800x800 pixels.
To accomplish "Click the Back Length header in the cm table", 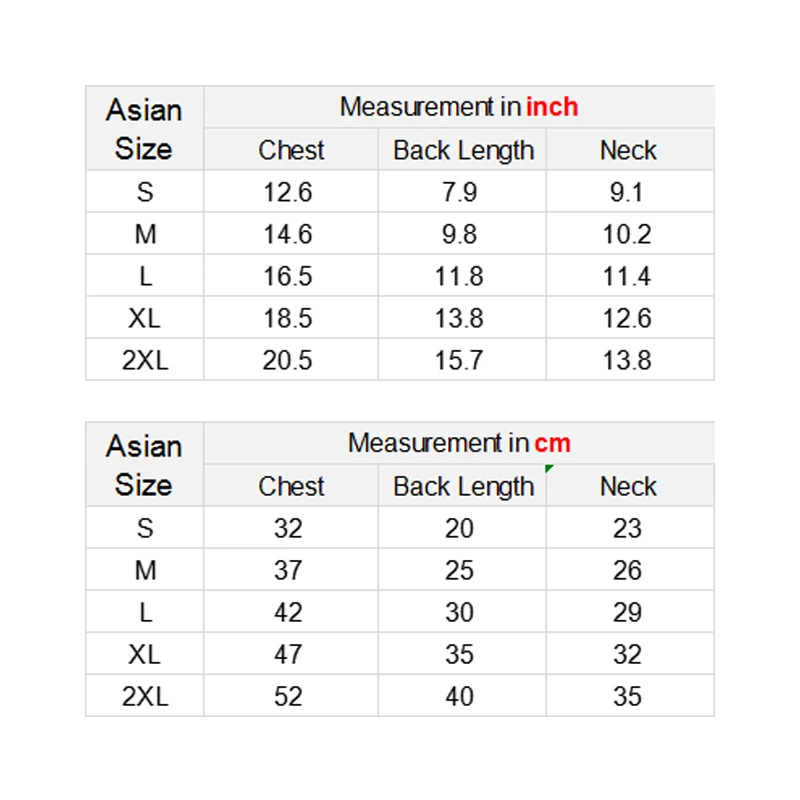I will (463, 486).
